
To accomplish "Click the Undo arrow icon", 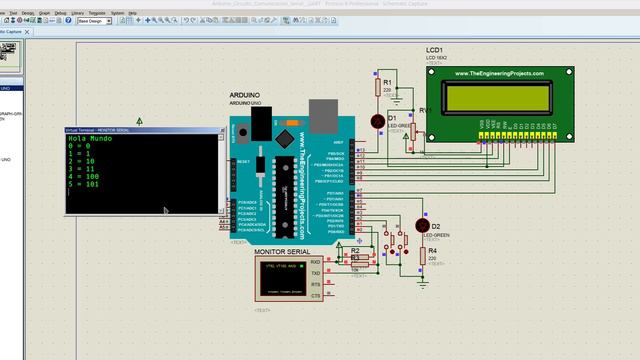I will 186,20.
